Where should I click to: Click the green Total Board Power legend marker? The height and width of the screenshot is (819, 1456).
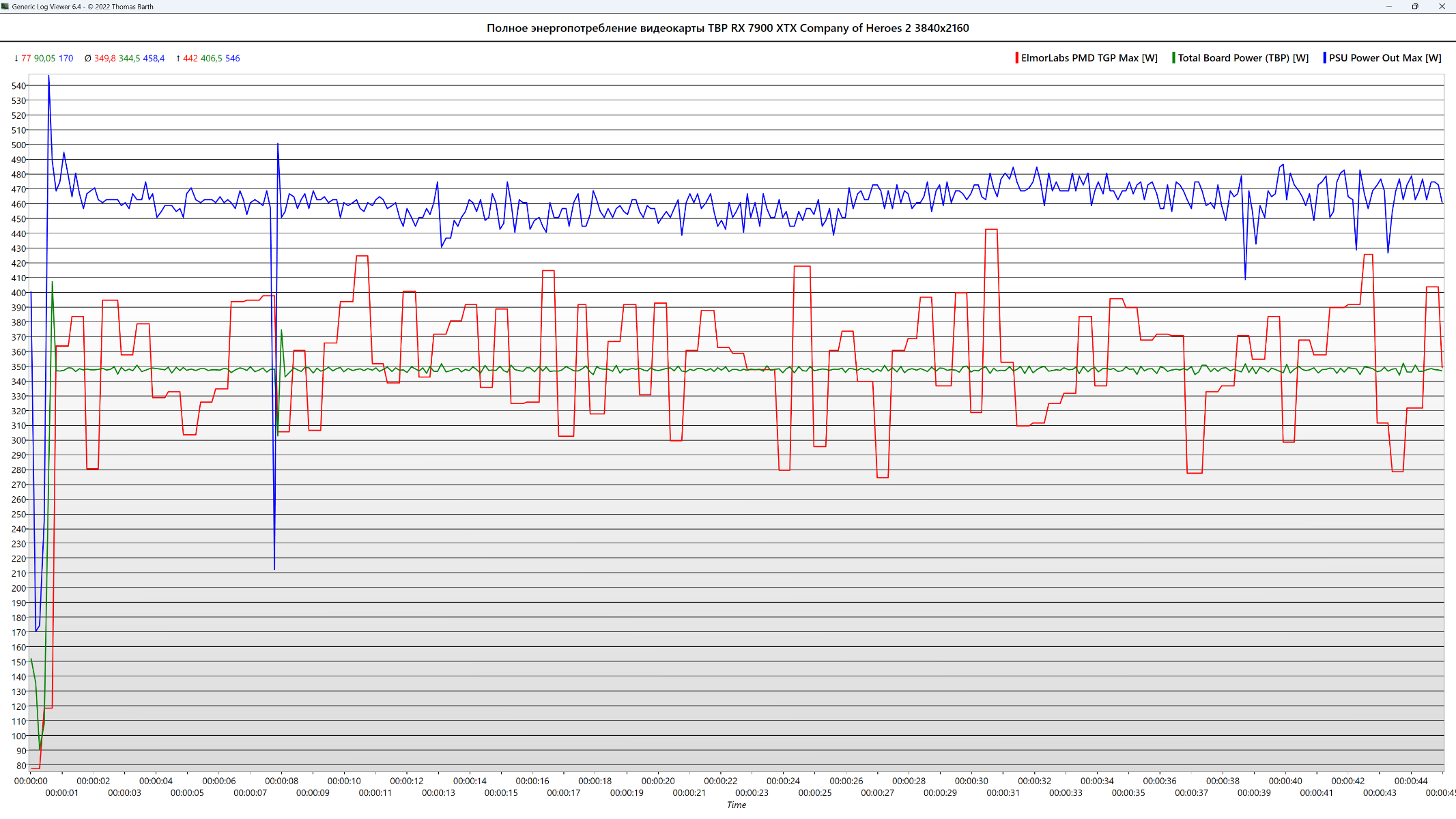point(1173,58)
